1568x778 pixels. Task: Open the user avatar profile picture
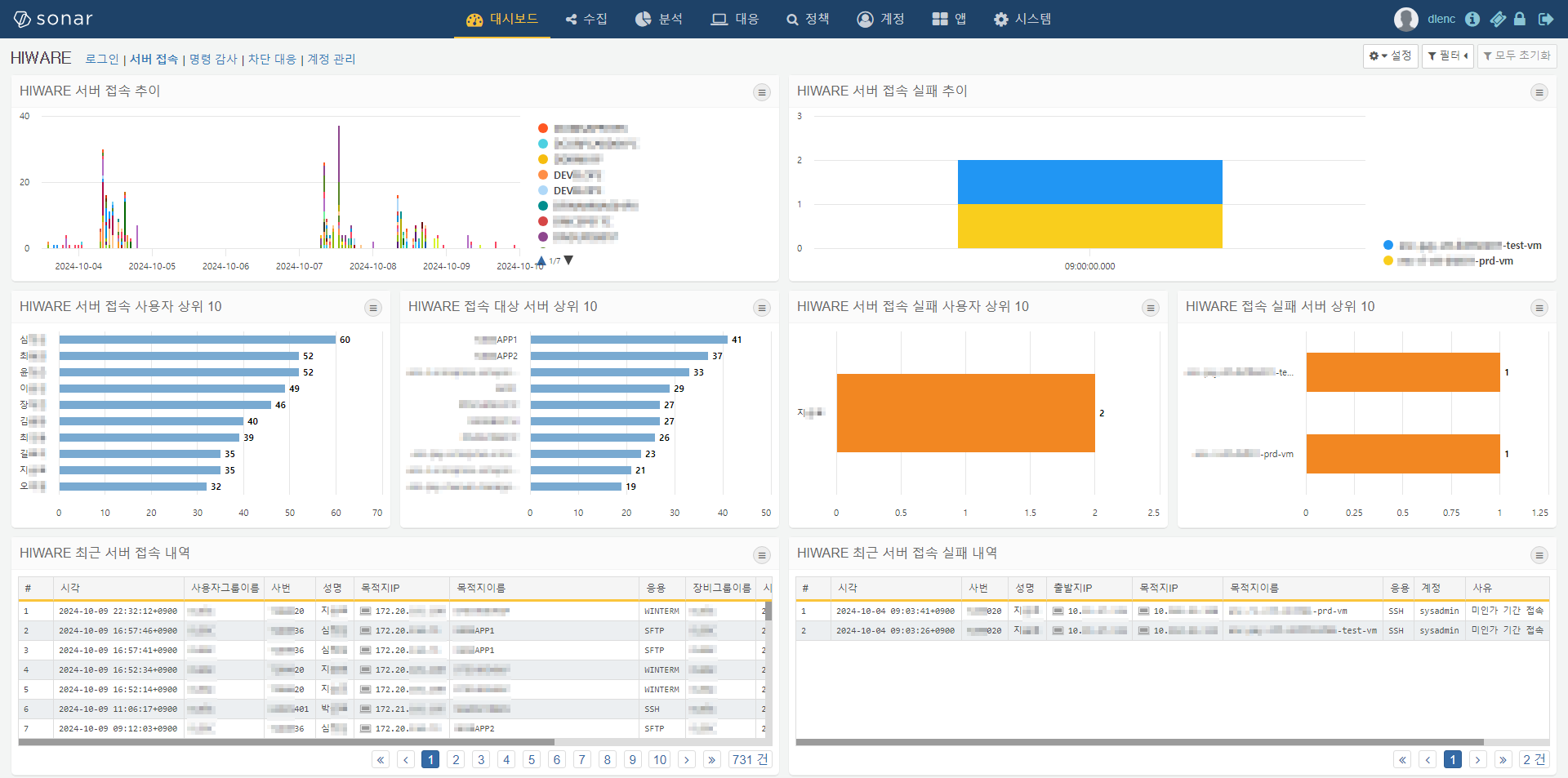tap(1405, 19)
